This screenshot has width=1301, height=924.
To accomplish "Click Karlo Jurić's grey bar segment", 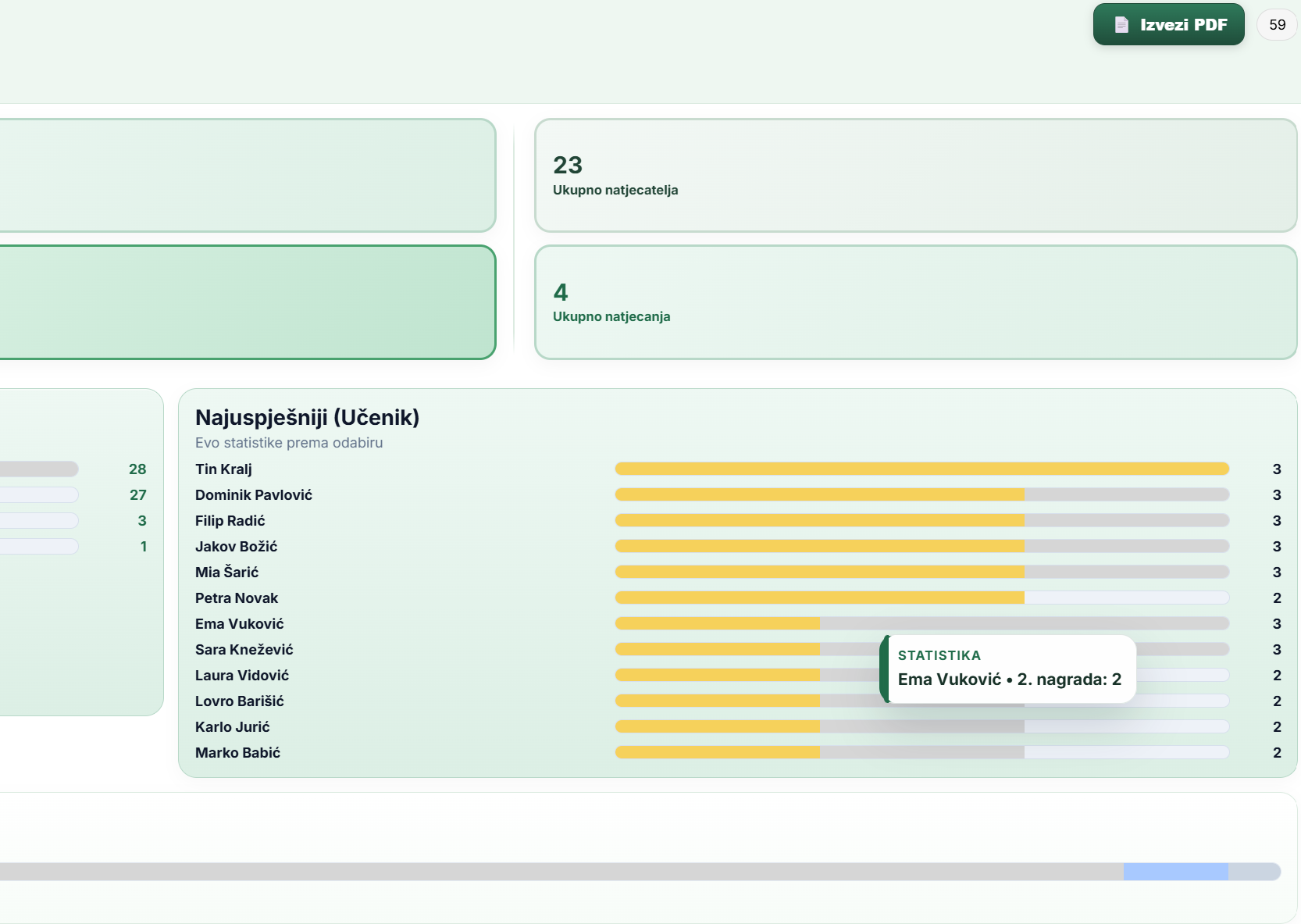I will tap(921, 727).
